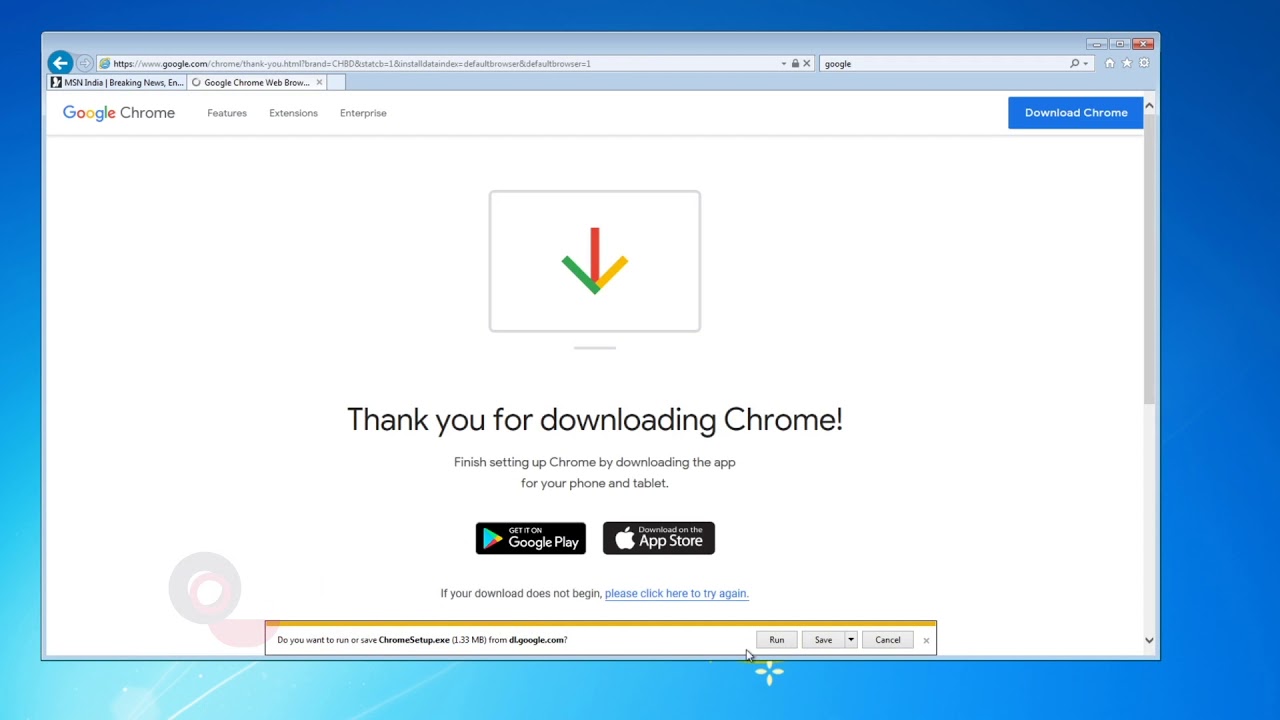Click the page scrollbar up arrow
The image size is (1280, 720).
(1149, 106)
